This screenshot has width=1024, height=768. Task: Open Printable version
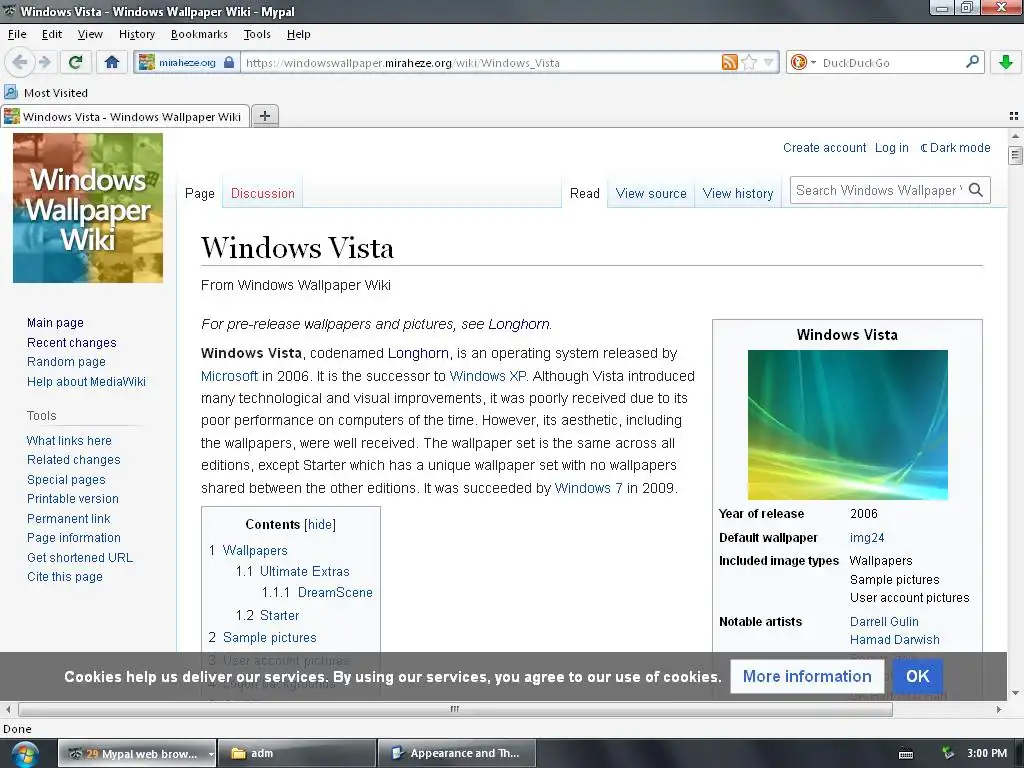point(72,498)
